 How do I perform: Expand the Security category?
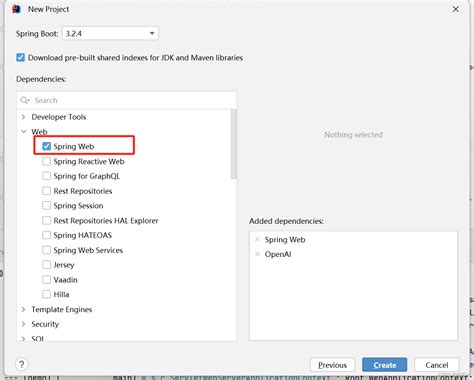(23, 324)
